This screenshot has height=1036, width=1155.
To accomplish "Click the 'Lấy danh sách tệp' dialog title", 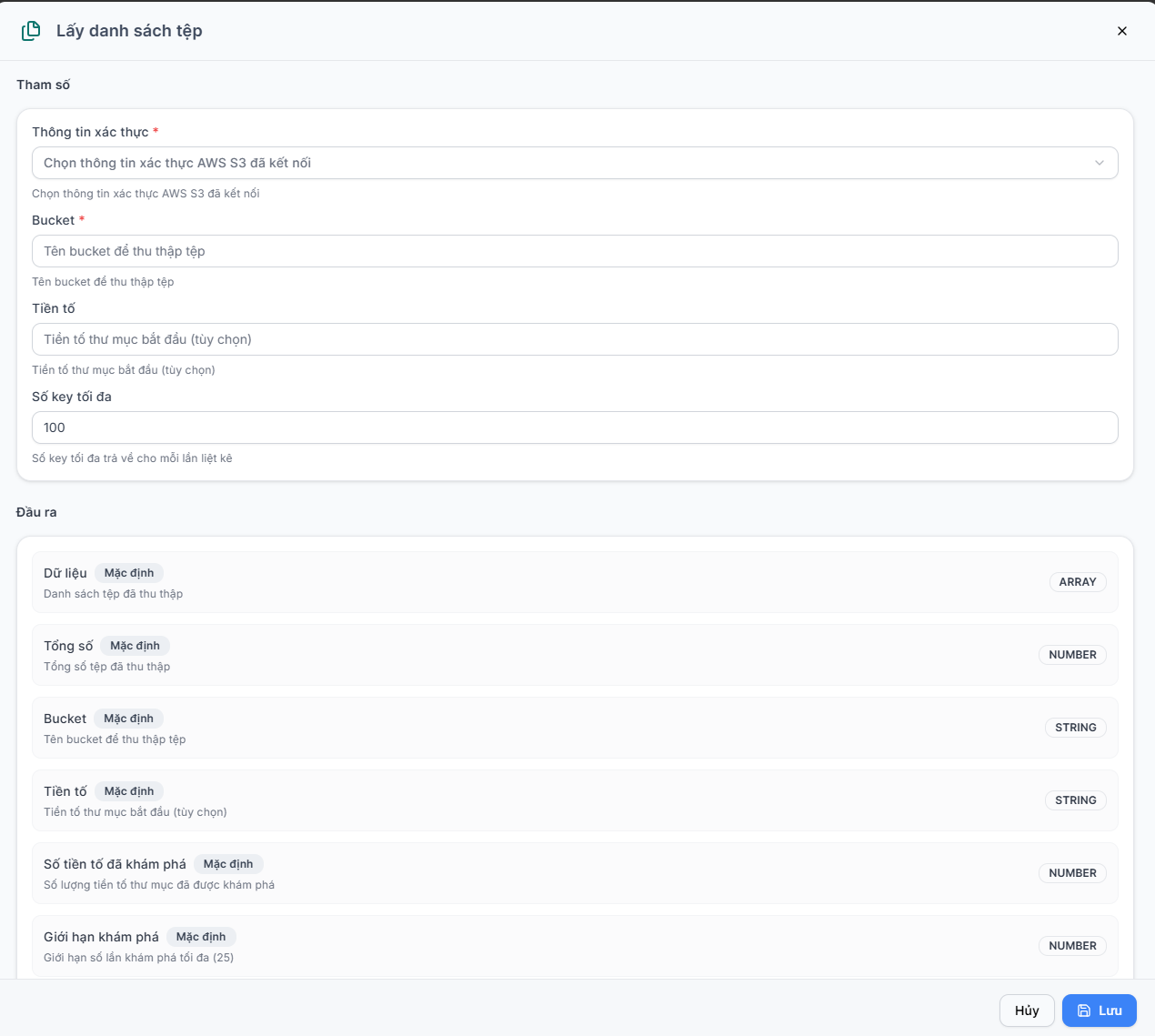I will [x=129, y=31].
